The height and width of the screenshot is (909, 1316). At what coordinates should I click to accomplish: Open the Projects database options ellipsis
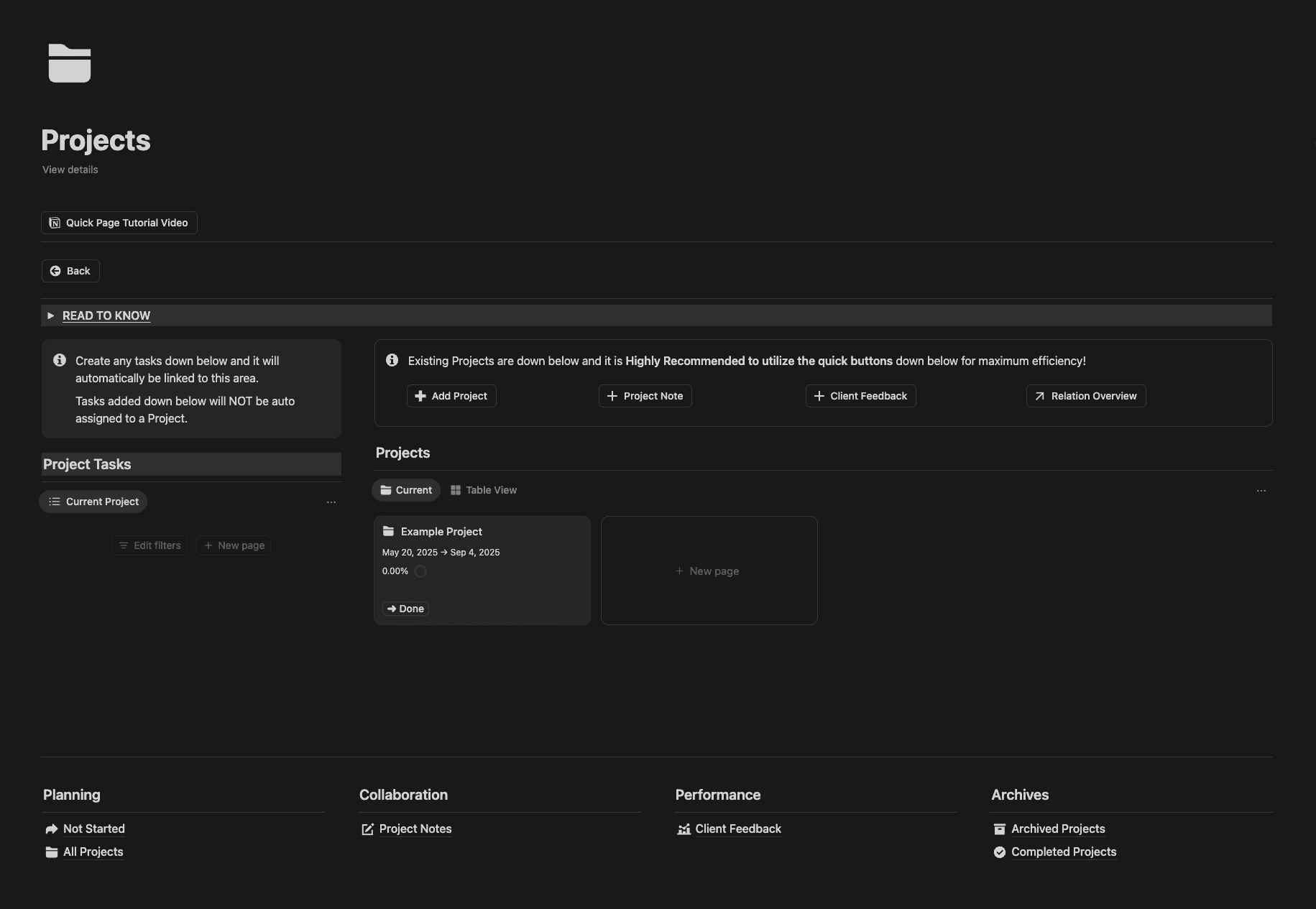pos(1261,491)
